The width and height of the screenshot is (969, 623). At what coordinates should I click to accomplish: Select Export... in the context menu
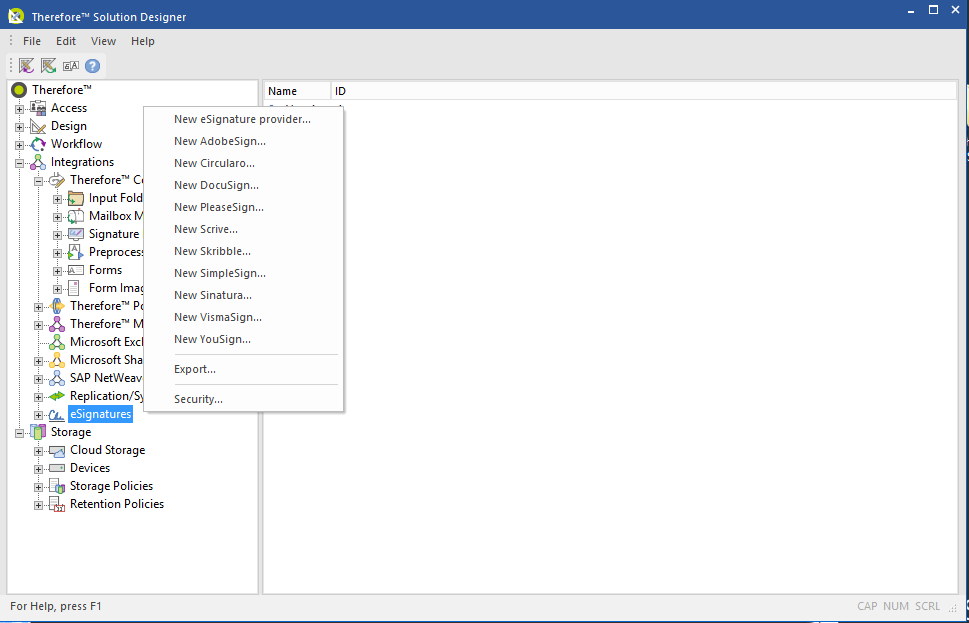click(x=242, y=370)
